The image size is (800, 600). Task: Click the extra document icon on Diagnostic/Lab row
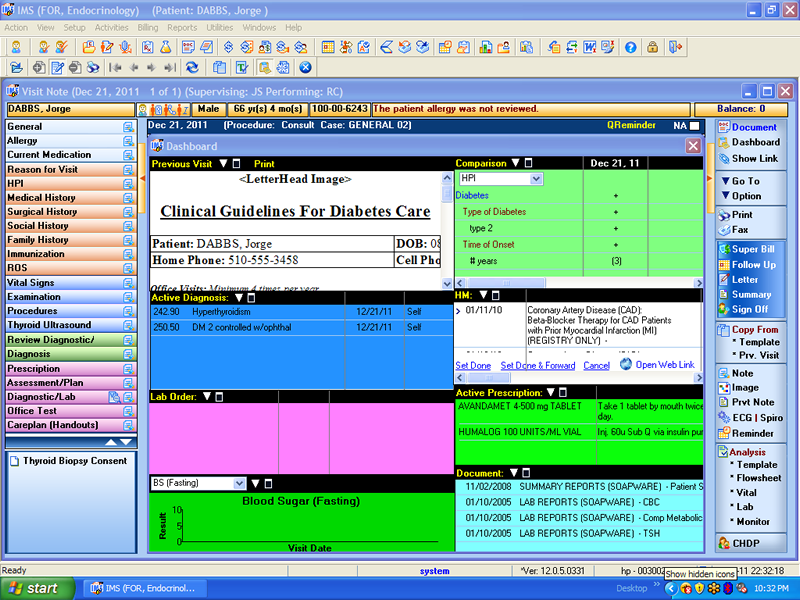point(114,397)
